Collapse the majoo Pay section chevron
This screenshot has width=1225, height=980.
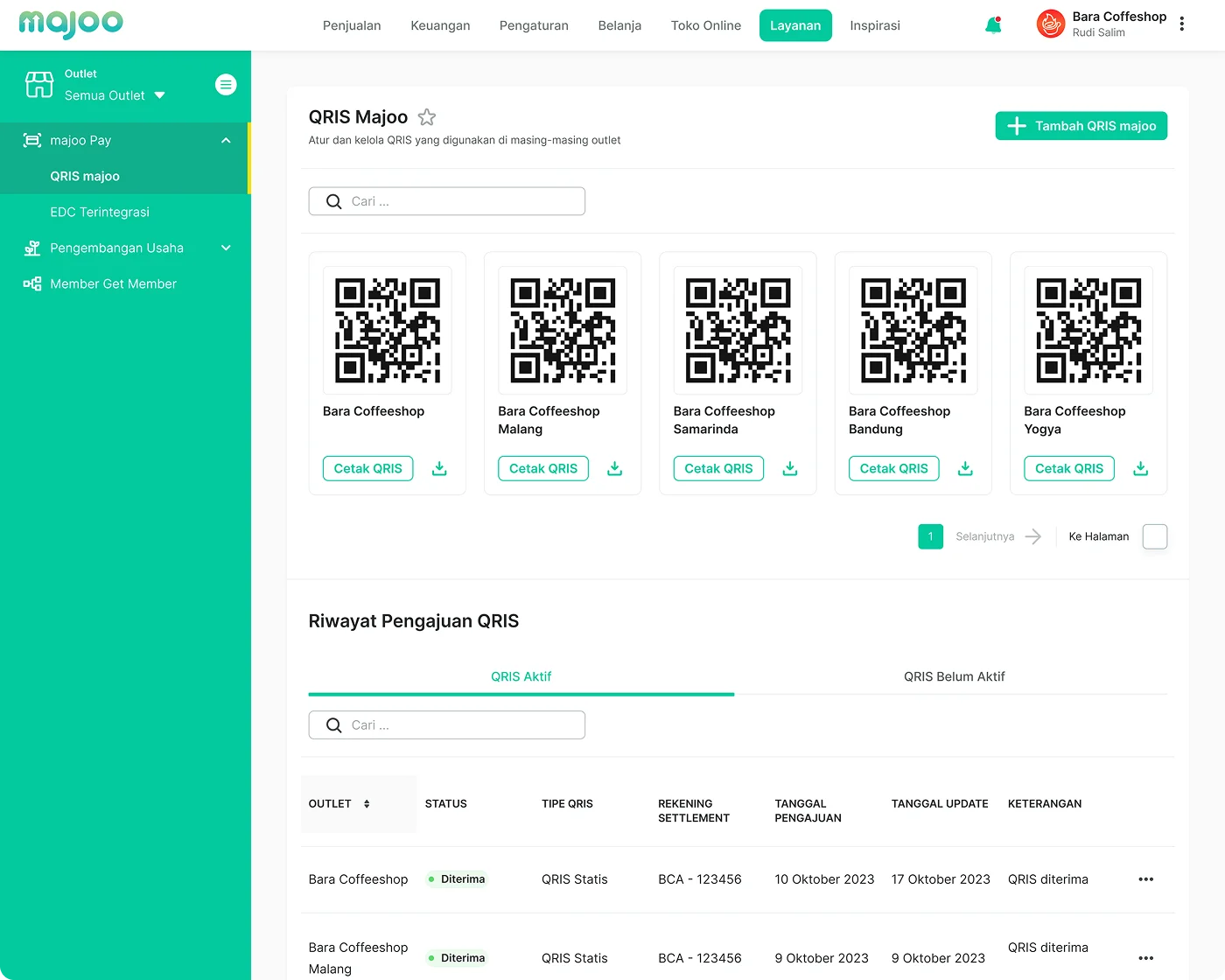click(226, 140)
